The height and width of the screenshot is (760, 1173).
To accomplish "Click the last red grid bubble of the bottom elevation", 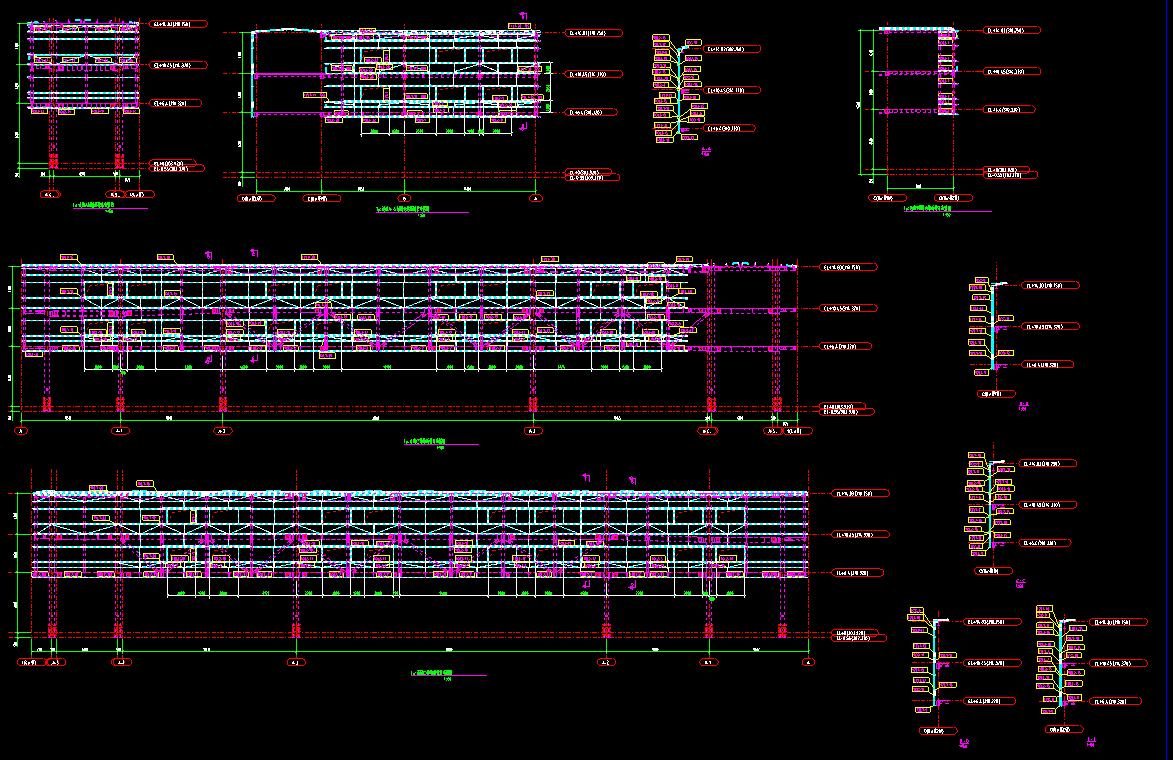I will (808, 662).
